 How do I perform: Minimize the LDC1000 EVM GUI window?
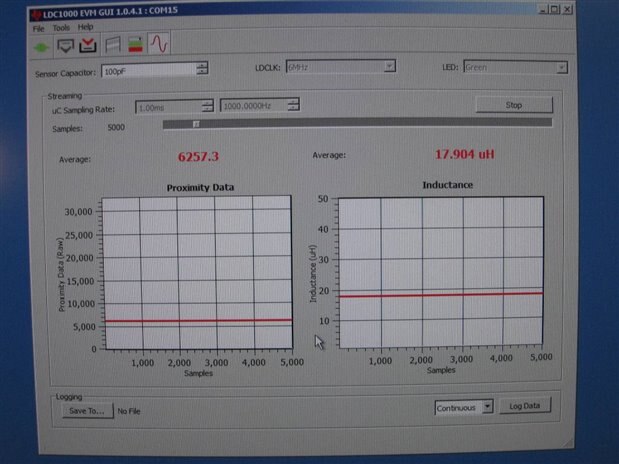(544, 9)
